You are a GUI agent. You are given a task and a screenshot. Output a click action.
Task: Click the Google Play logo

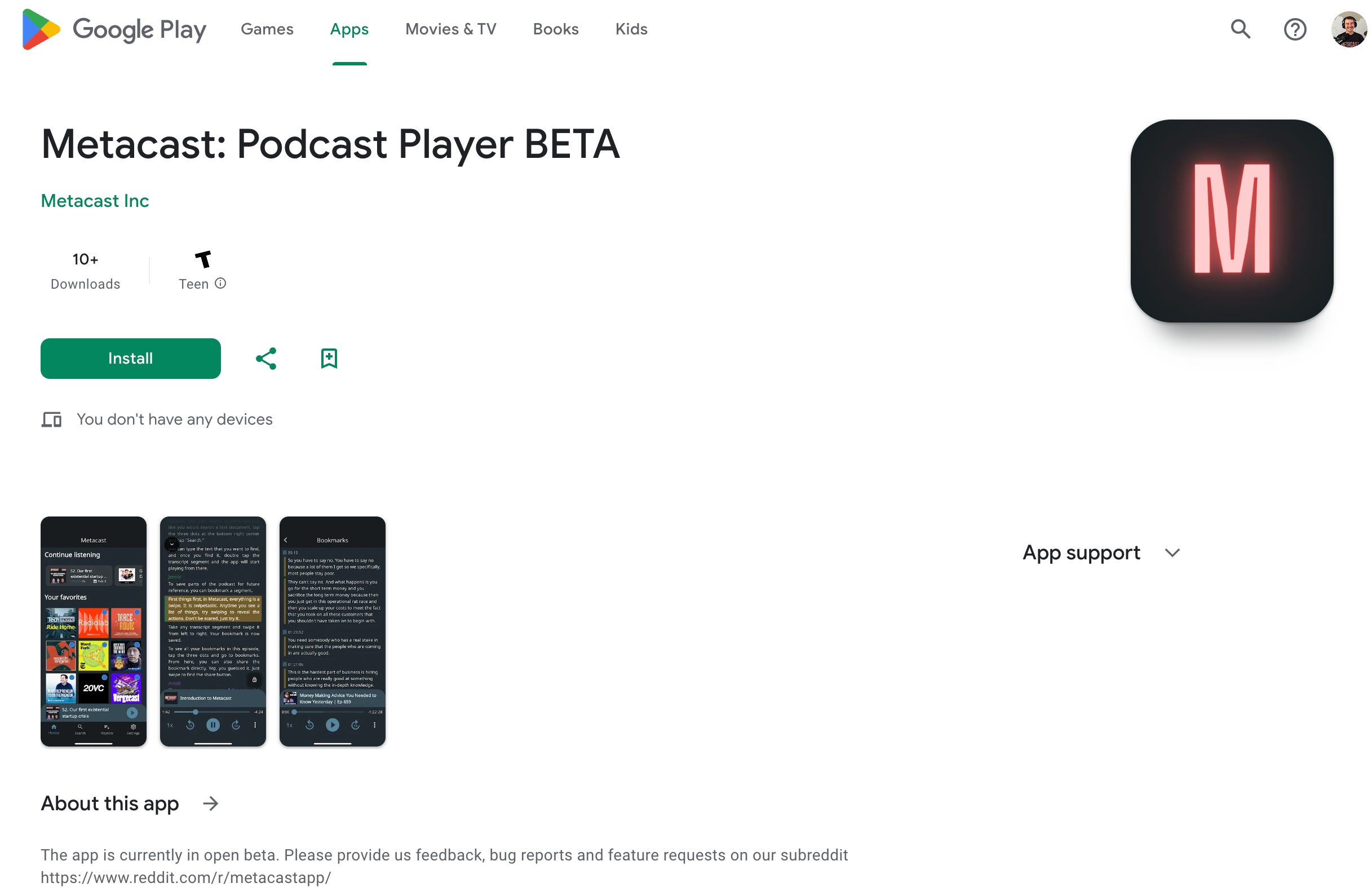pos(113,29)
